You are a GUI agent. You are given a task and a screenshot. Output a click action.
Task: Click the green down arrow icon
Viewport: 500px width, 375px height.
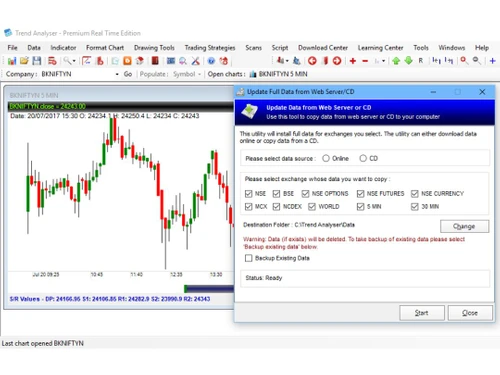pos(408,60)
